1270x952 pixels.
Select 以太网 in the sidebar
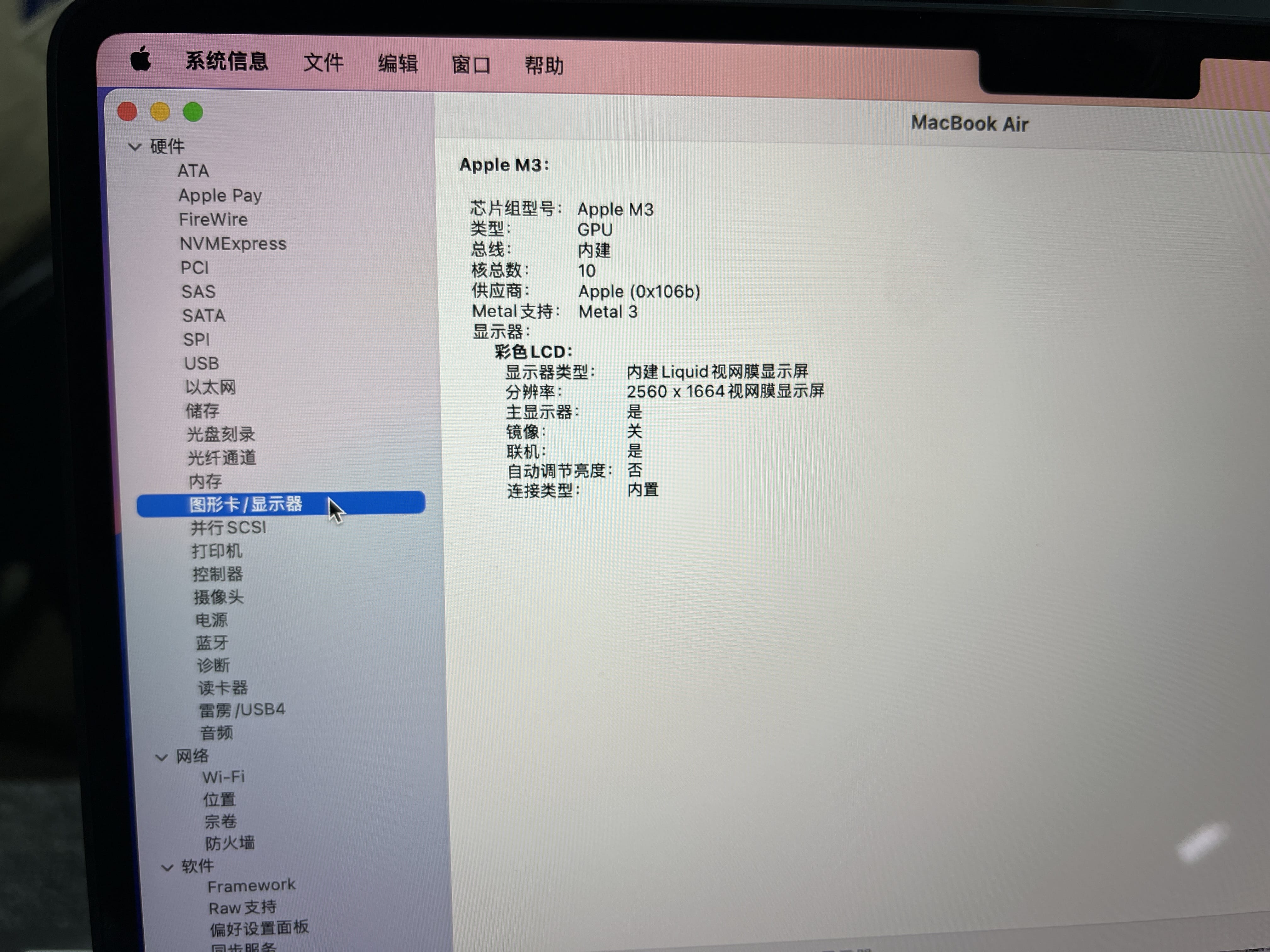[x=210, y=387]
